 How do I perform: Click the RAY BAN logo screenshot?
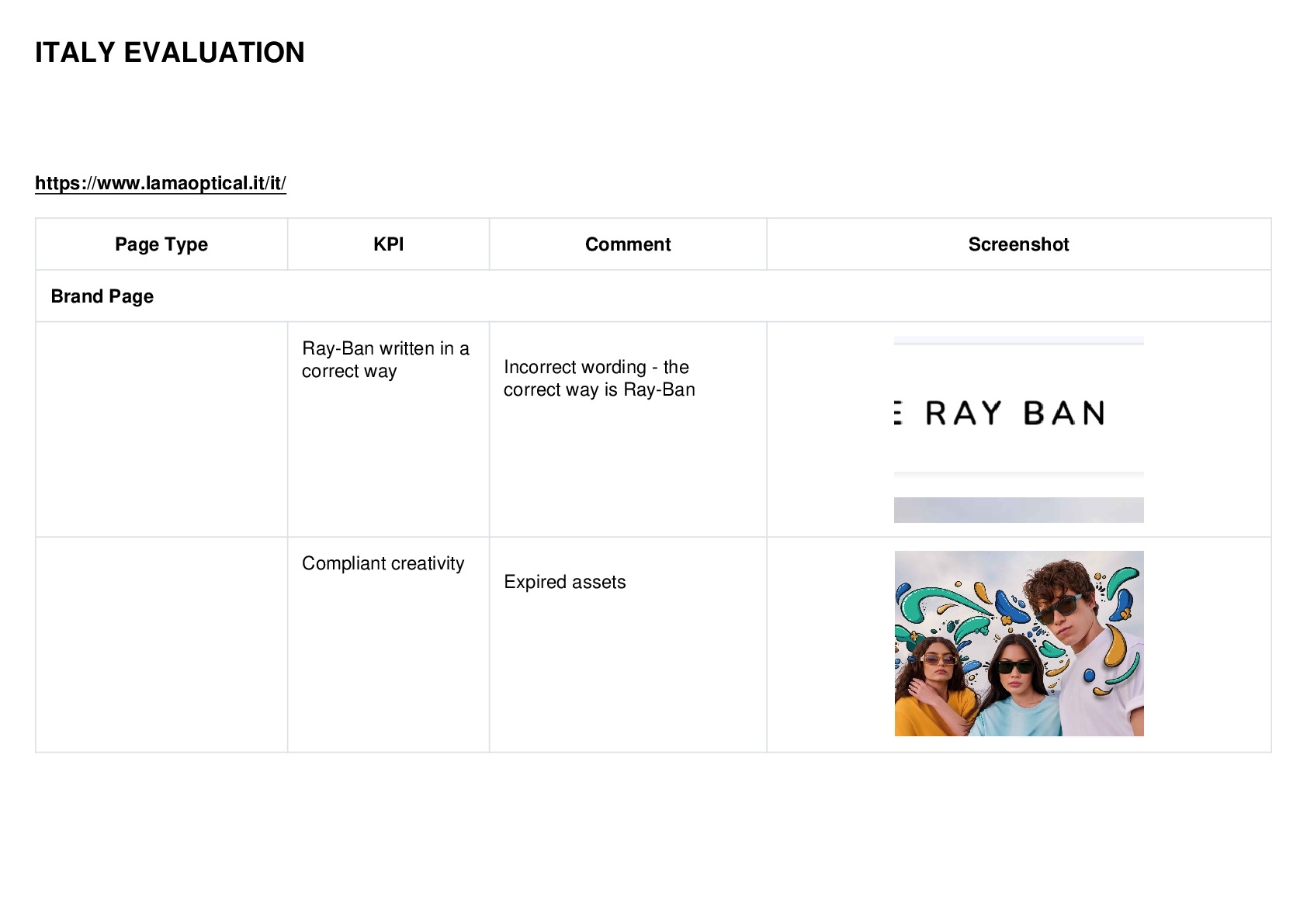click(1019, 429)
